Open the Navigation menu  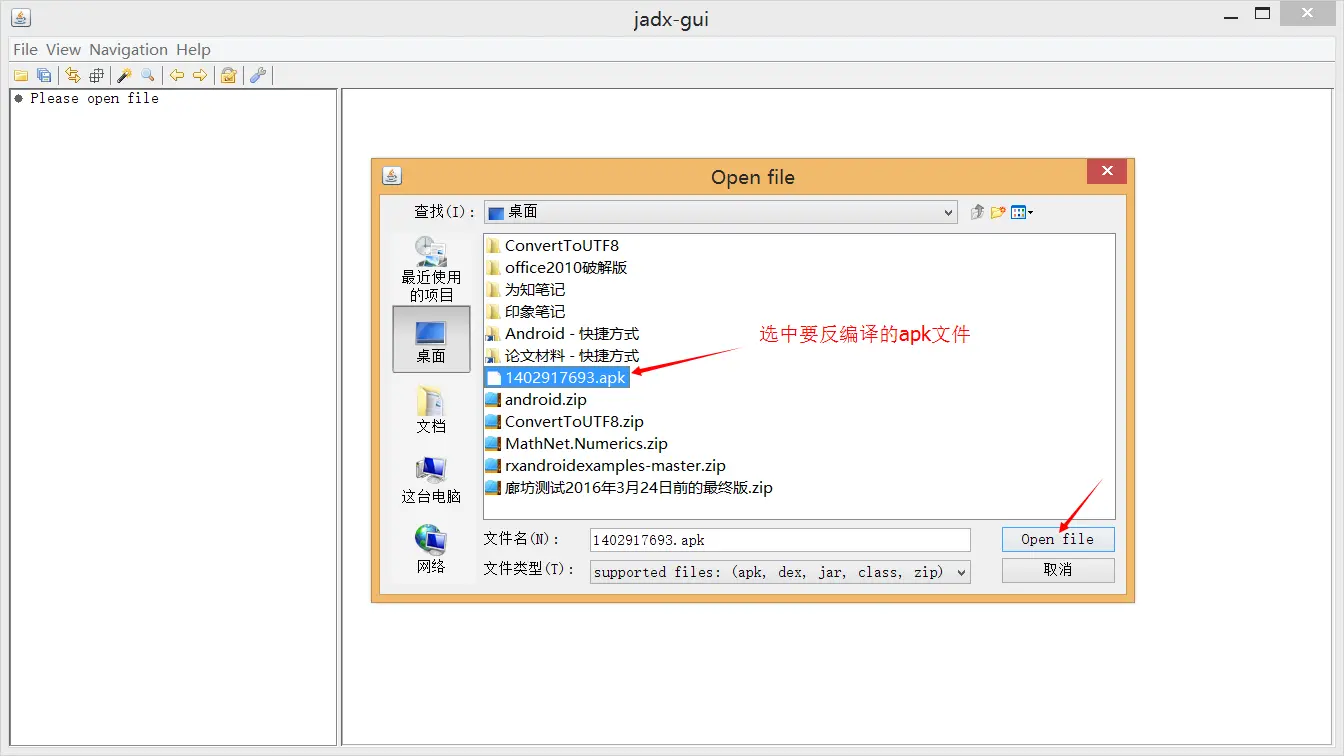tap(128, 49)
